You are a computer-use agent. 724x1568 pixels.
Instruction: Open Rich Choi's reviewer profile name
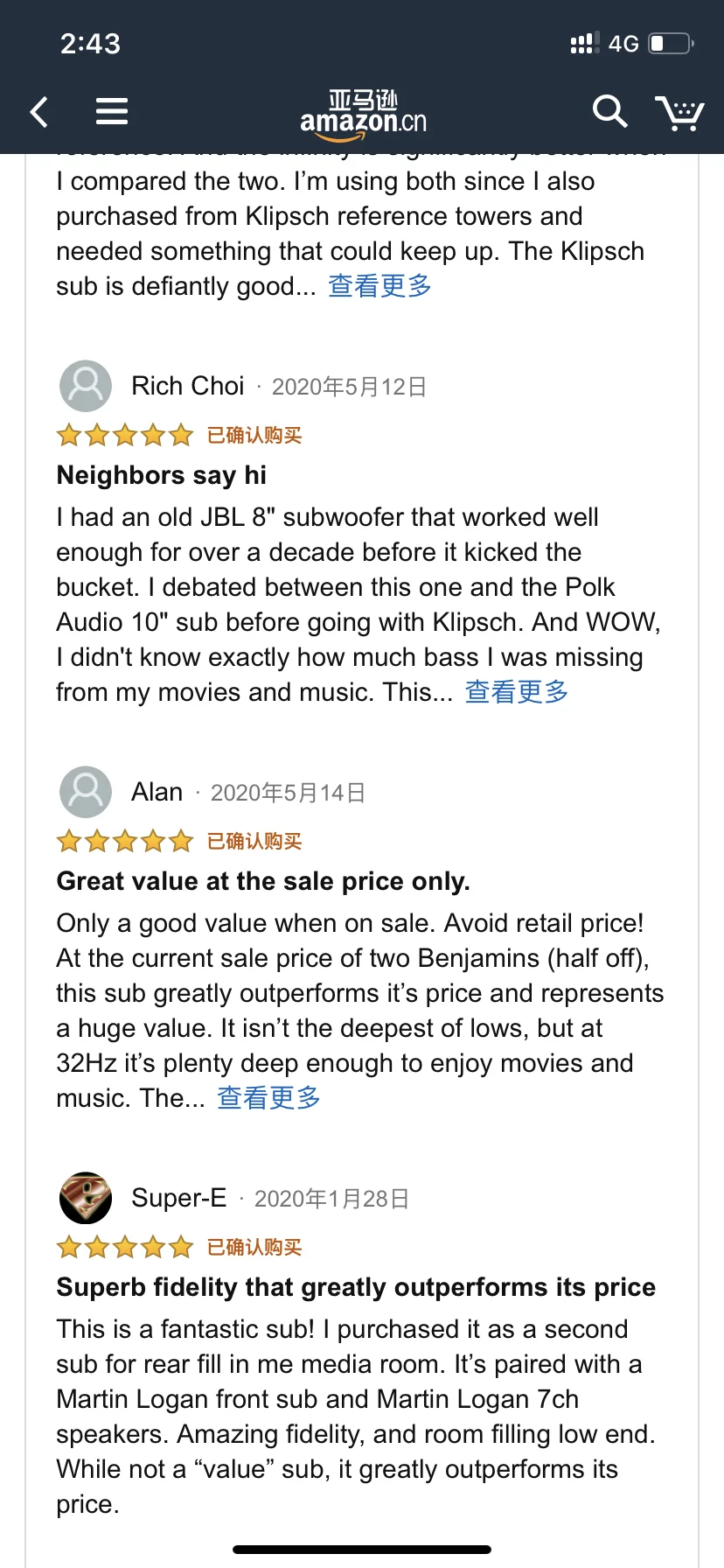coord(188,386)
